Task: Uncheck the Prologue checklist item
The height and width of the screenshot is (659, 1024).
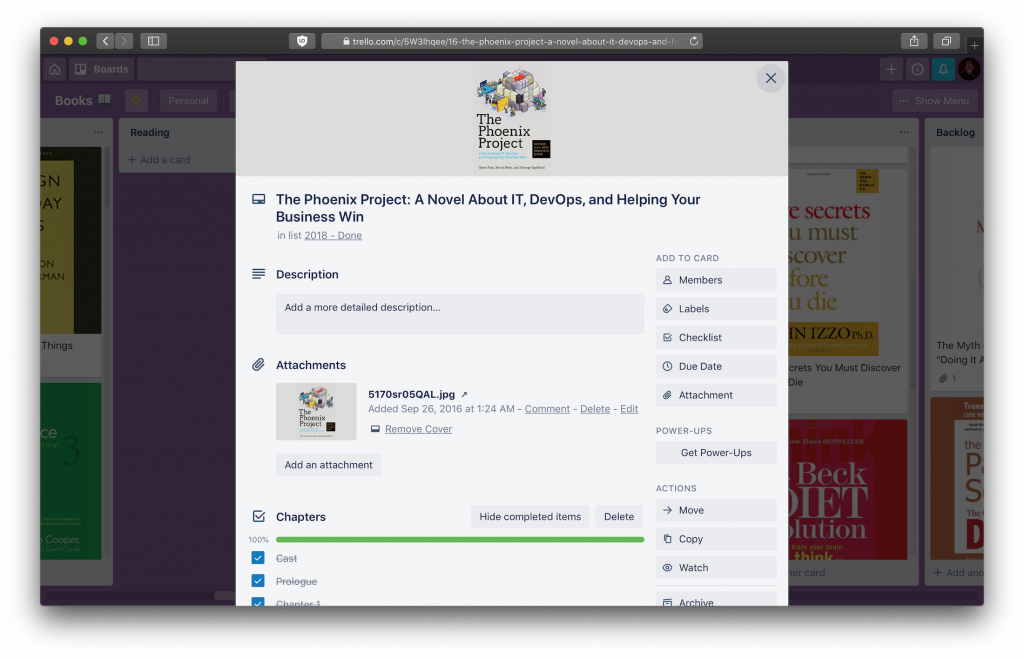Action: coord(258,581)
